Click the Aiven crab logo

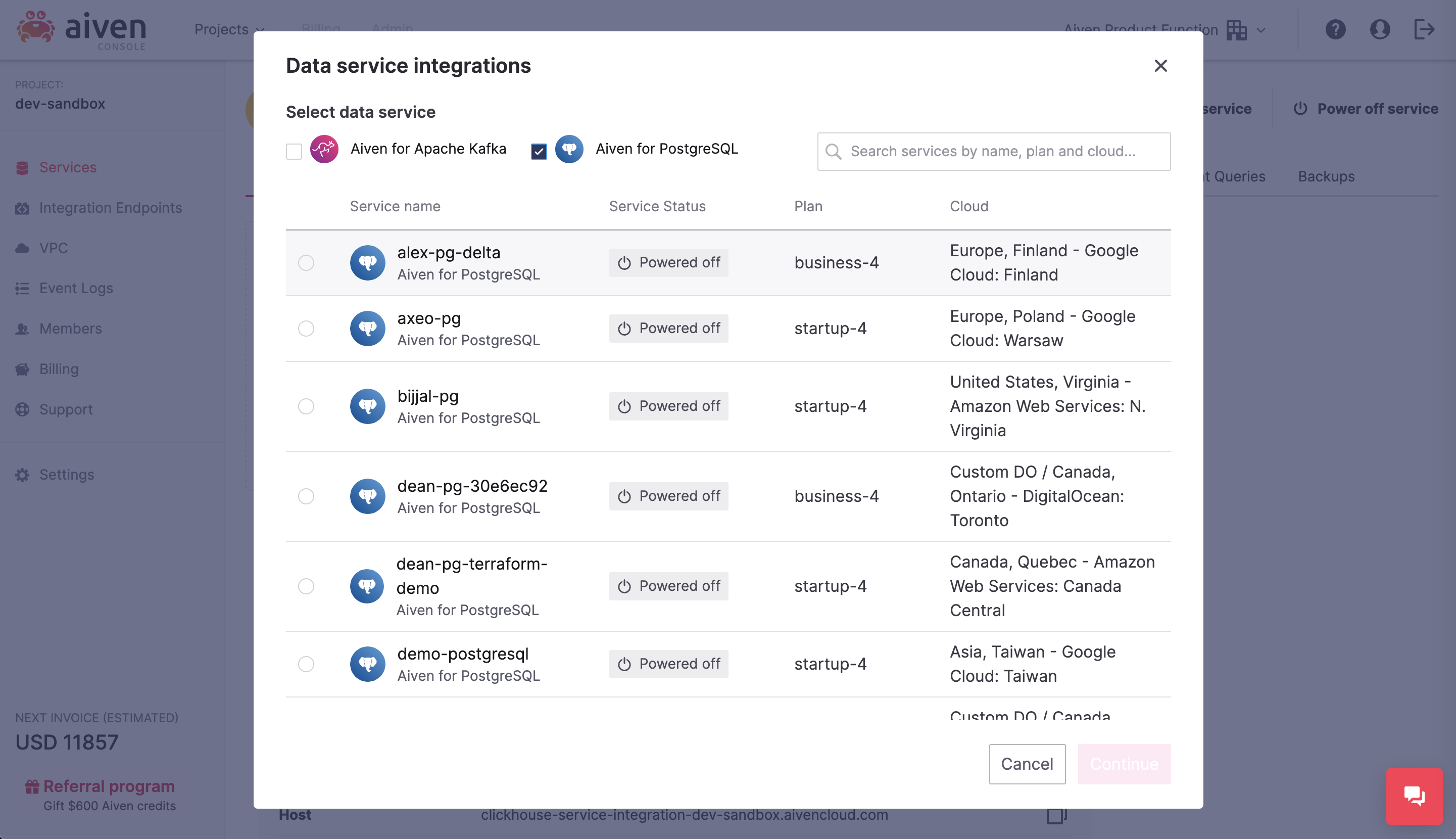pyautogui.click(x=36, y=28)
